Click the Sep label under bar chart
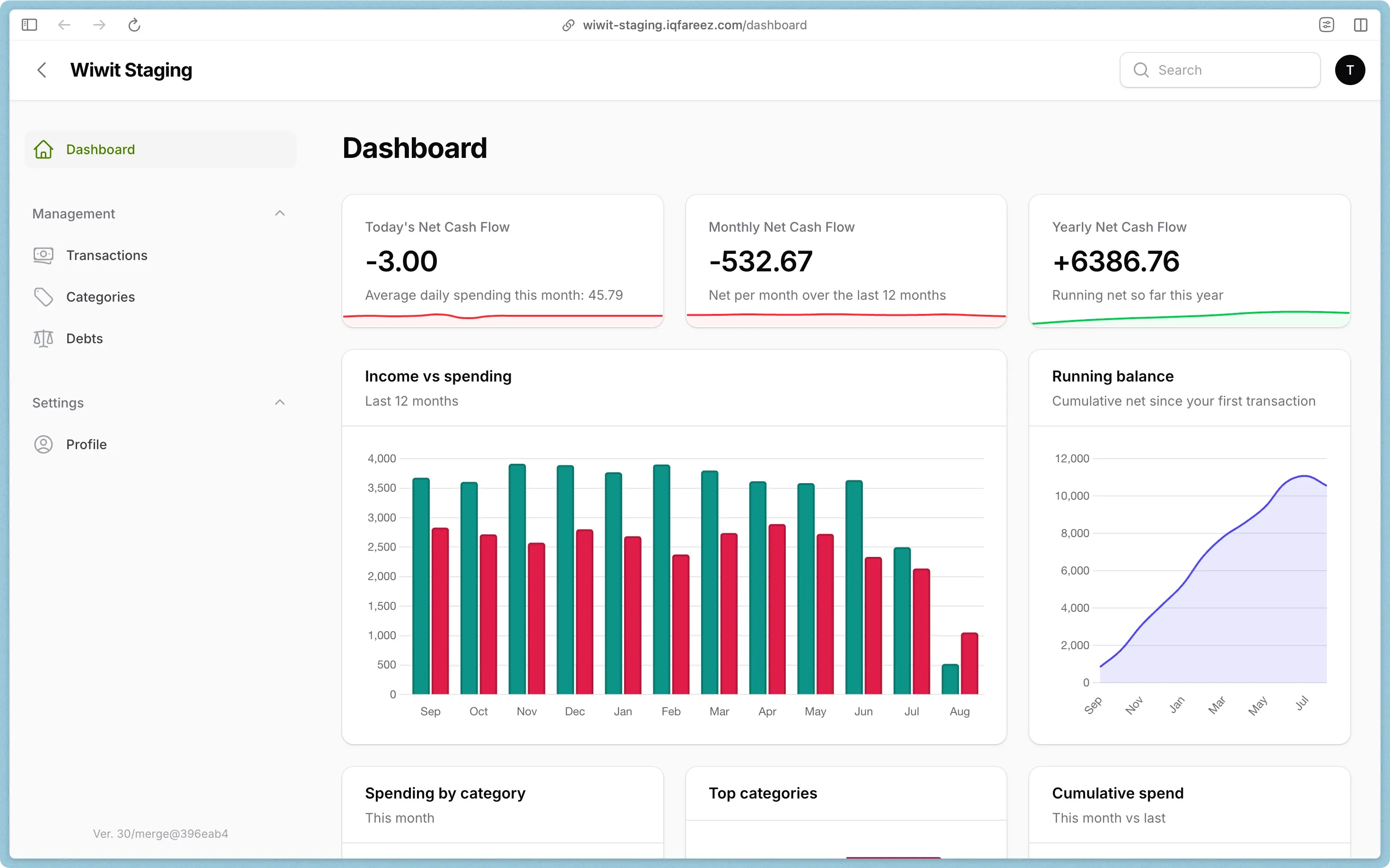Image resolution: width=1390 pixels, height=868 pixels. 430,711
